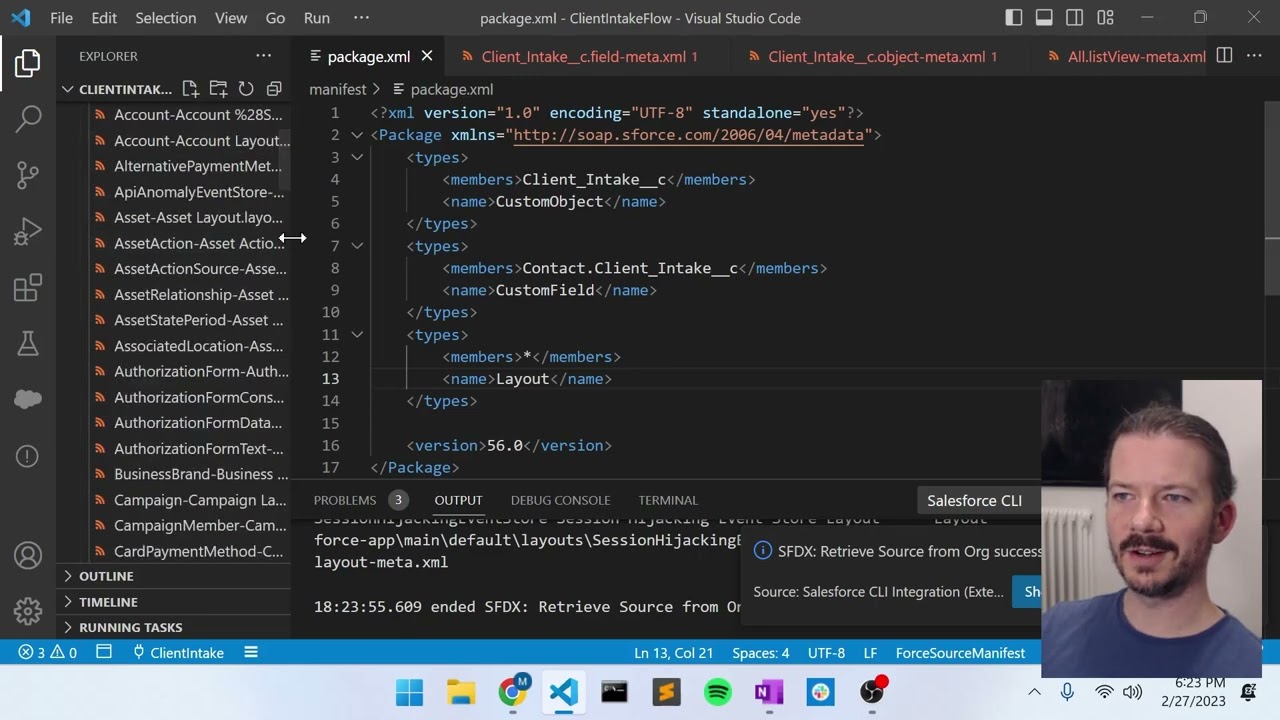Open Source Control view

point(28,175)
